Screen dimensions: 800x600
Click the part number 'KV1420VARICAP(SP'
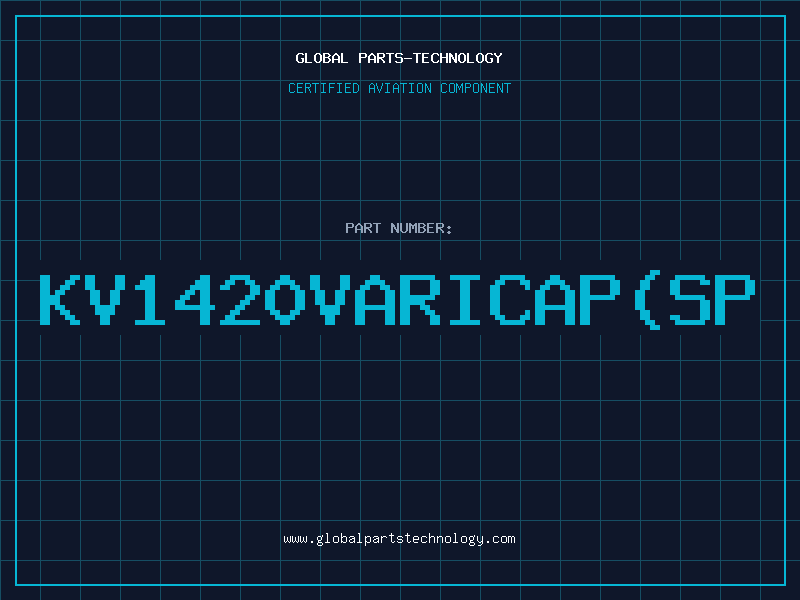pos(397,300)
